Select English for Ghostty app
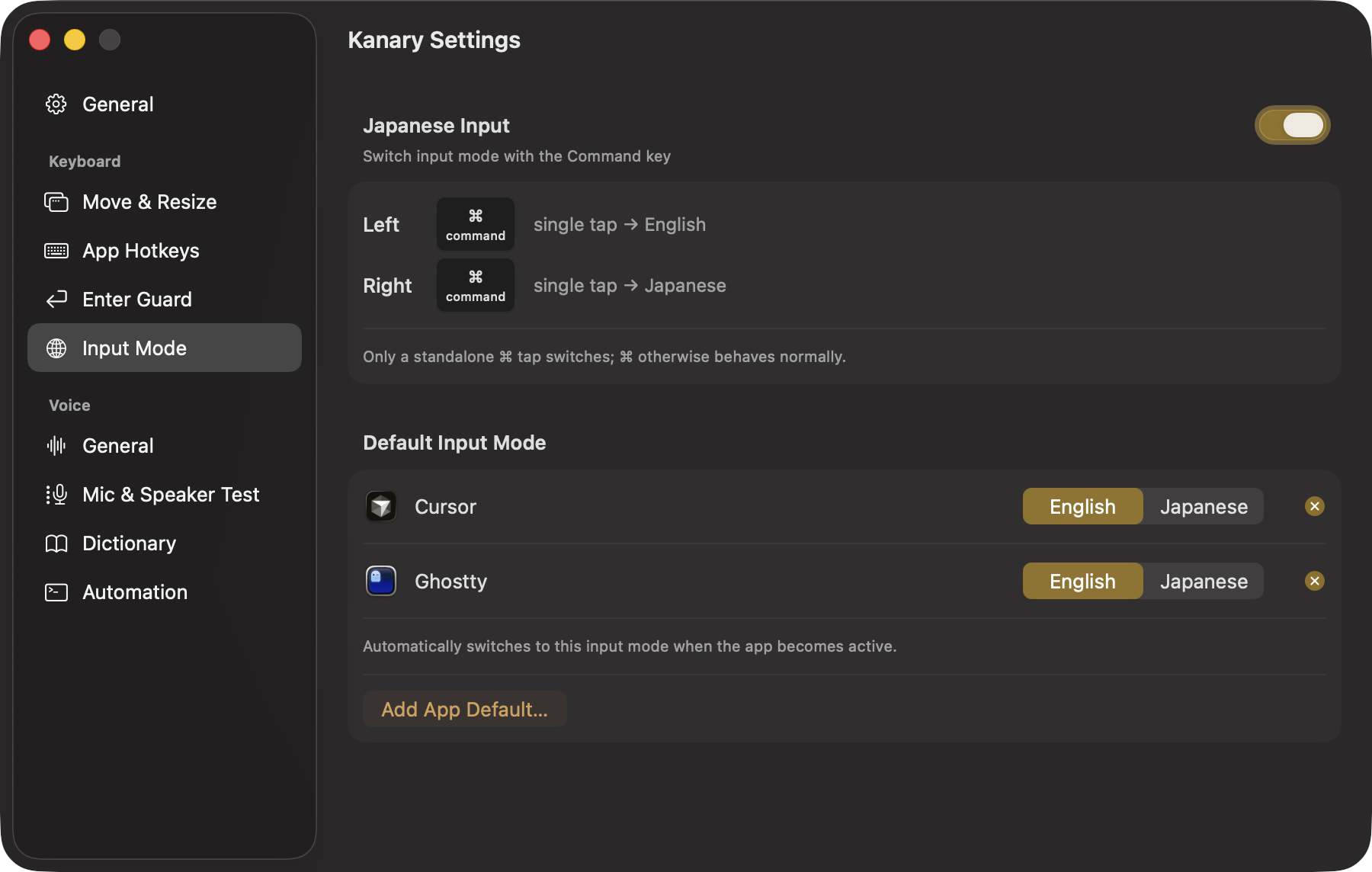This screenshot has width=1372, height=872. point(1082,581)
